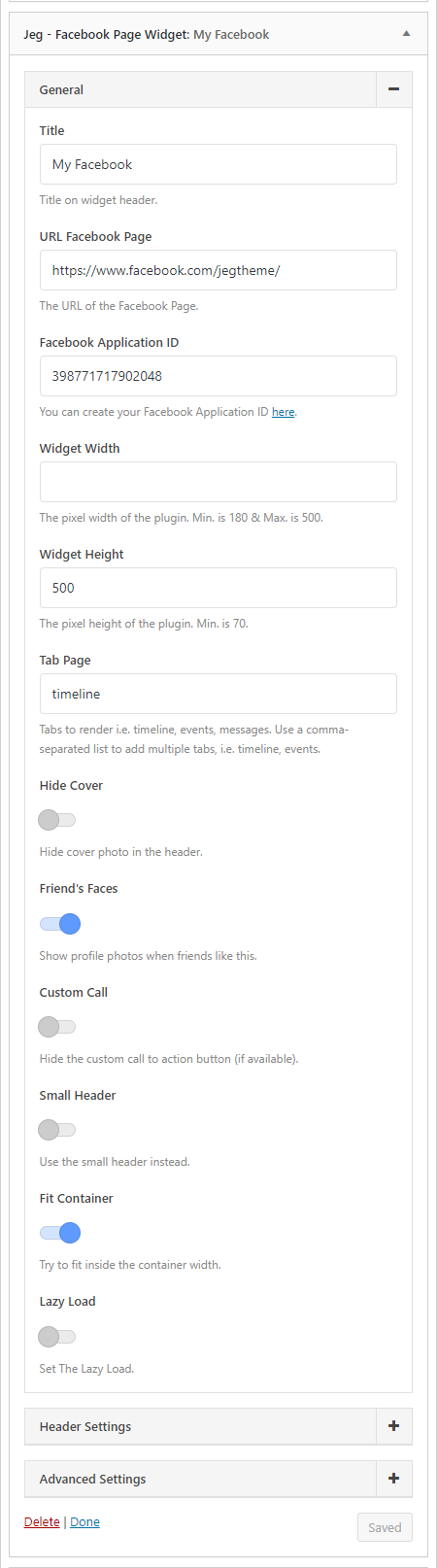Disable Friend's Faces toggle

[59, 924]
